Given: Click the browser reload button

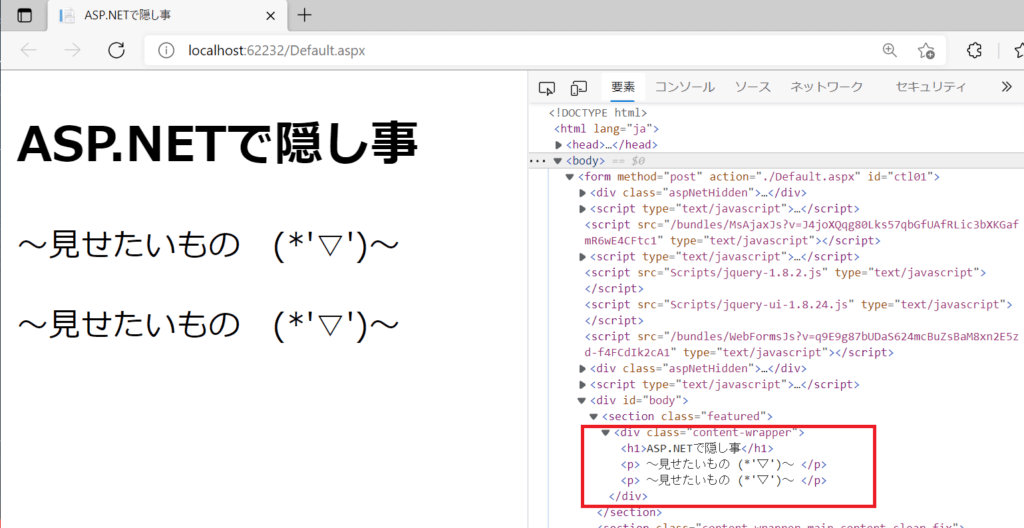Looking at the screenshot, I should 116,51.
